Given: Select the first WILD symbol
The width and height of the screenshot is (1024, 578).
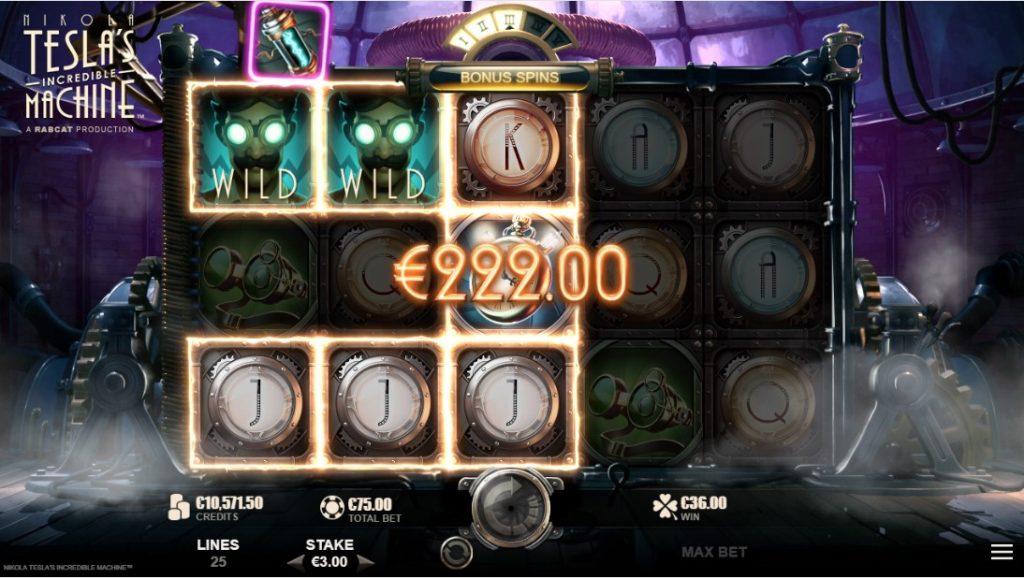Looking at the screenshot, I should (254, 147).
